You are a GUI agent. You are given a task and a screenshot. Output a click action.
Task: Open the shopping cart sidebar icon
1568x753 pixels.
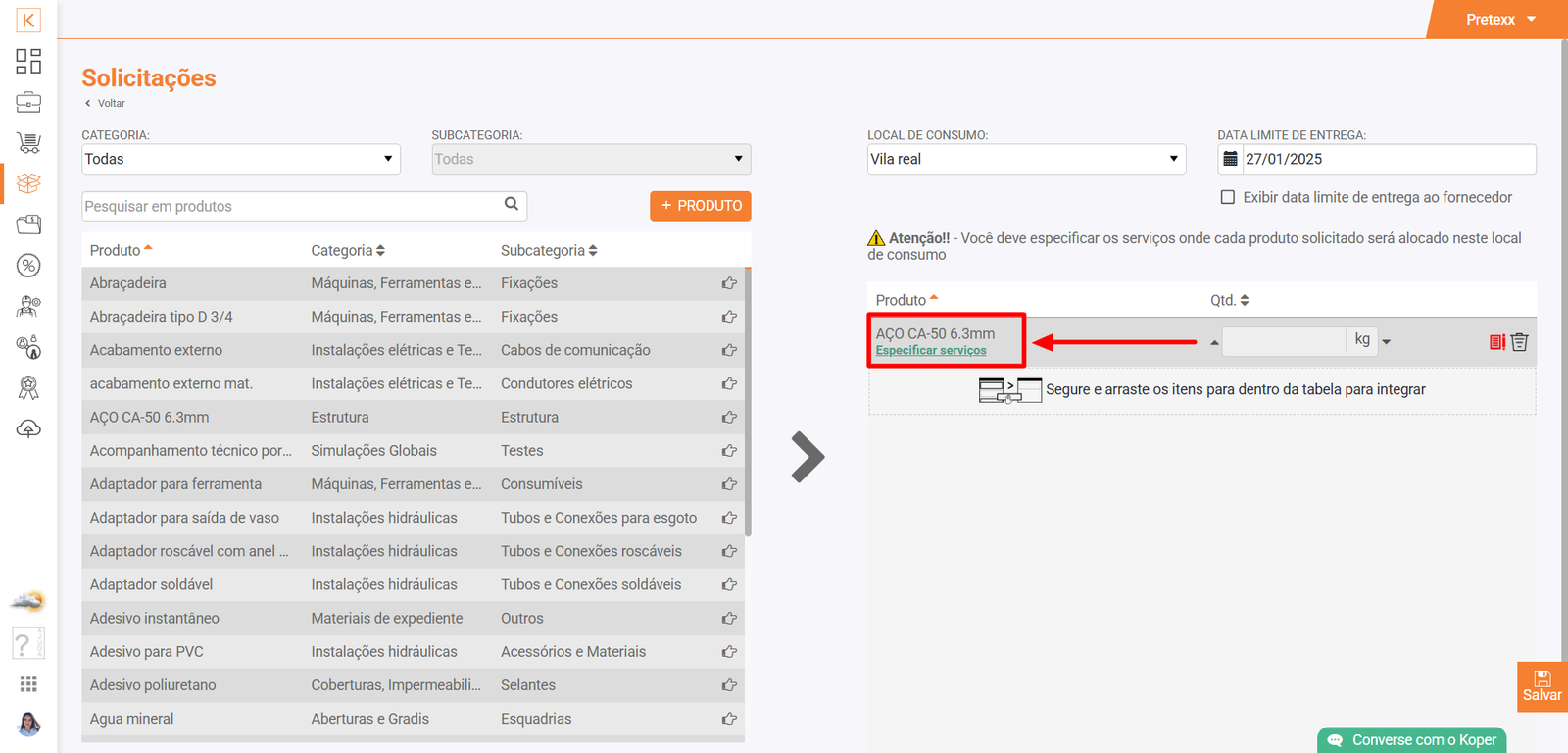pos(28,143)
